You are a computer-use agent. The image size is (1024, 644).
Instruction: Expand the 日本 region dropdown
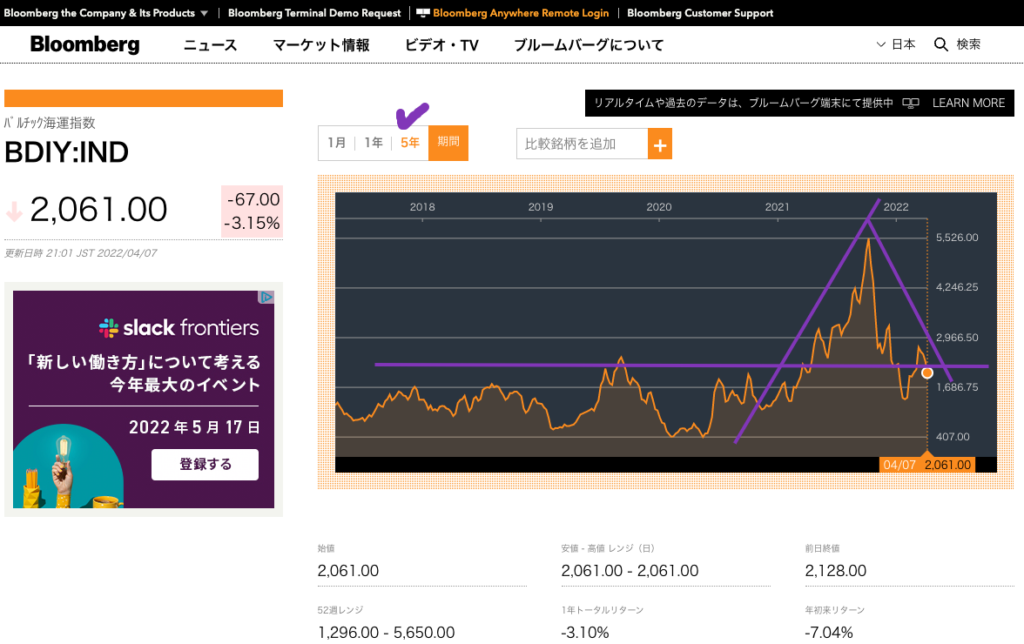click(896, 44)
